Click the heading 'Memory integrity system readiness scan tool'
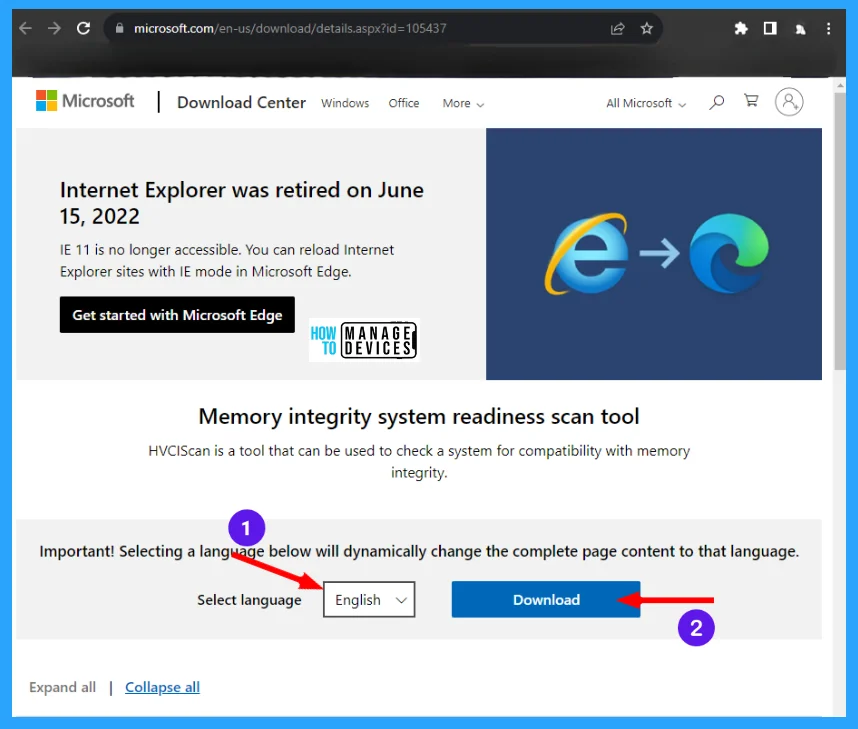 419,416
